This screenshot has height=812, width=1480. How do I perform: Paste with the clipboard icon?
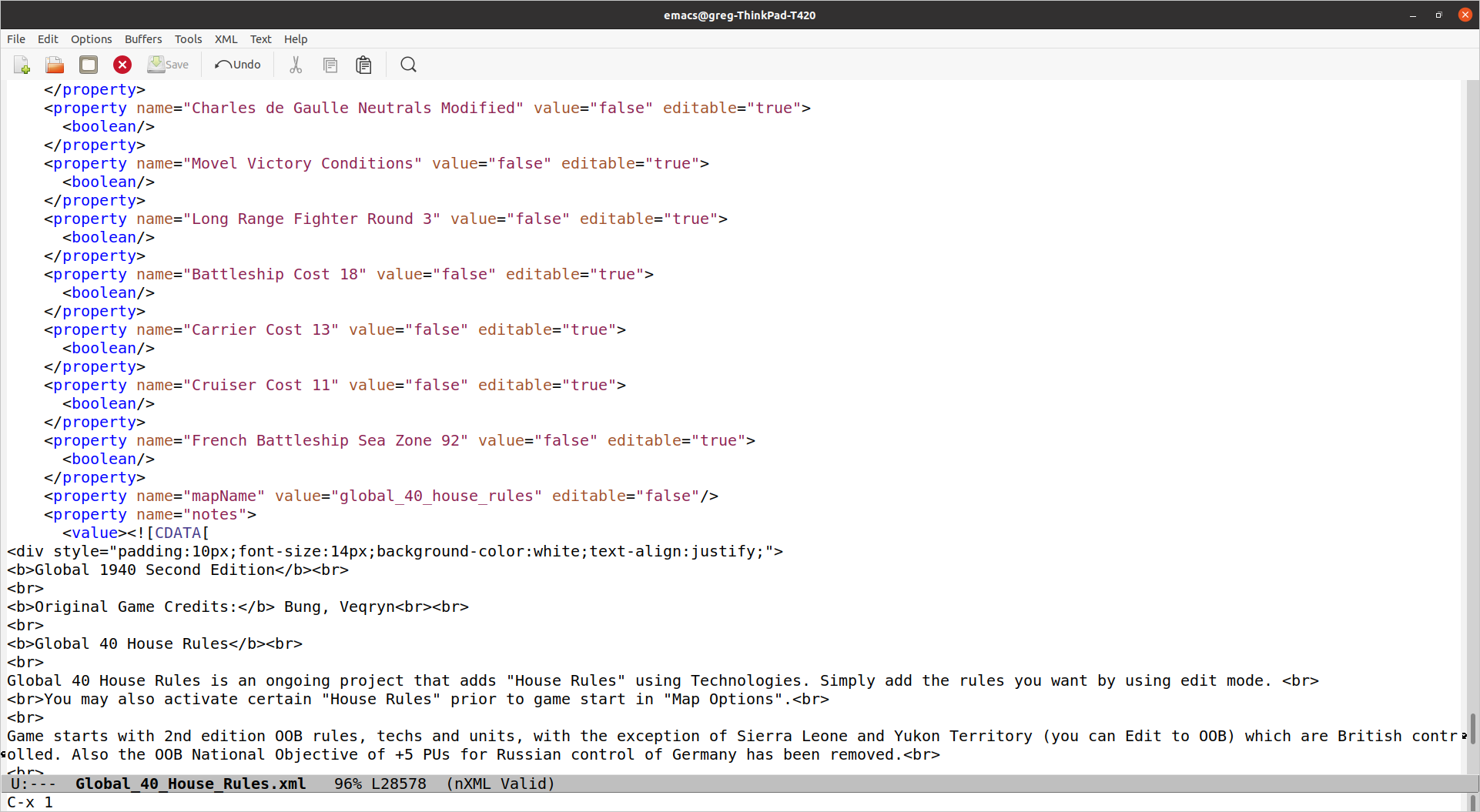click(x=363, y=65)
